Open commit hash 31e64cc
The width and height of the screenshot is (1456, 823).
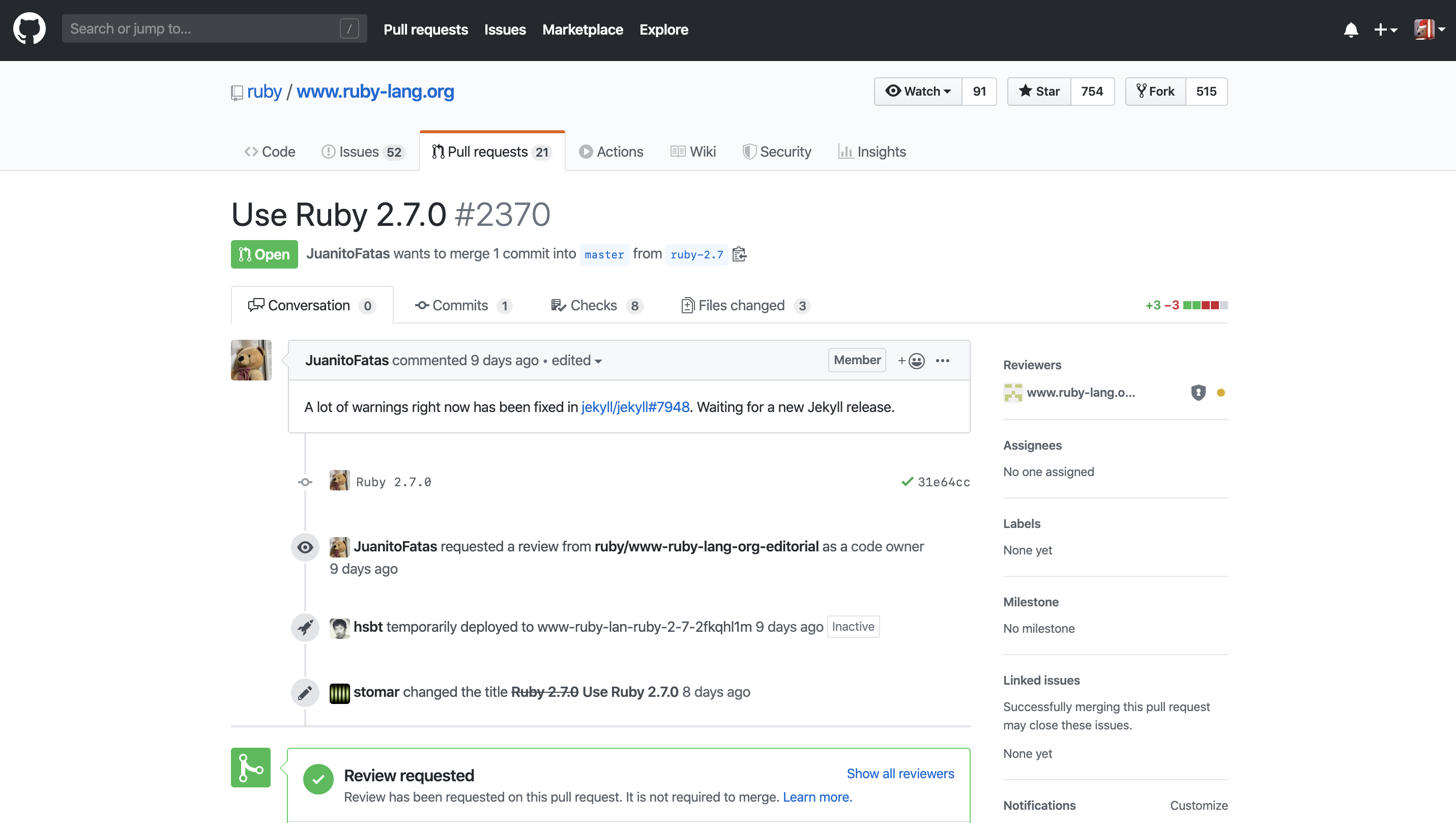943,482
